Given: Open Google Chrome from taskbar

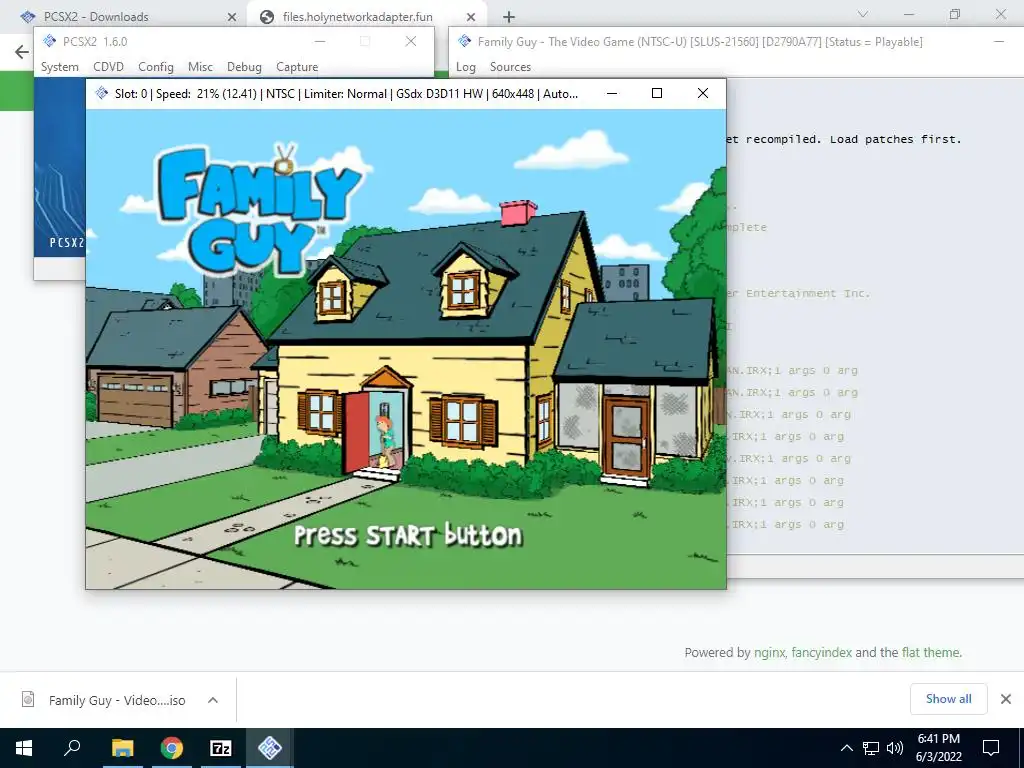Looking at the screenshot, I should pos(172,748).
